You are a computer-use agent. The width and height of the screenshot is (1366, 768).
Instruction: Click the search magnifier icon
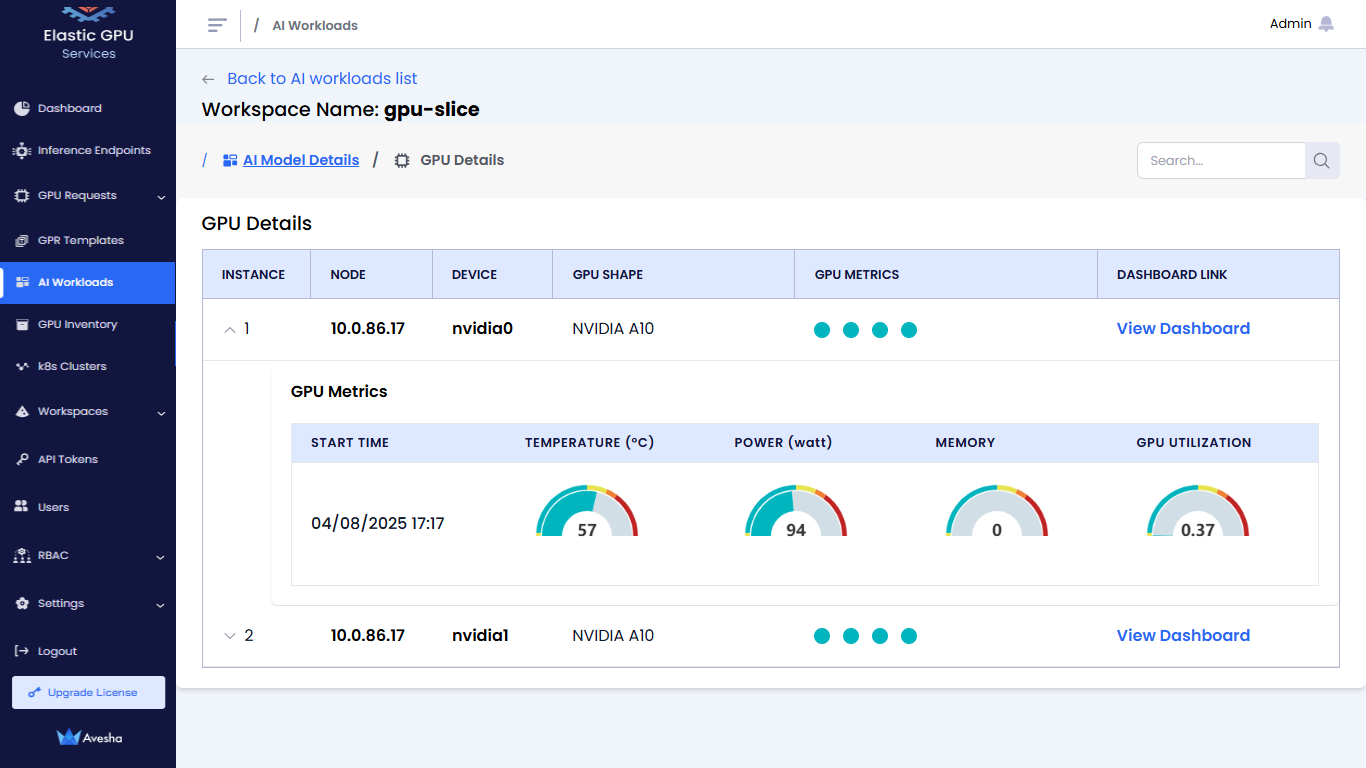point(1321,161)
